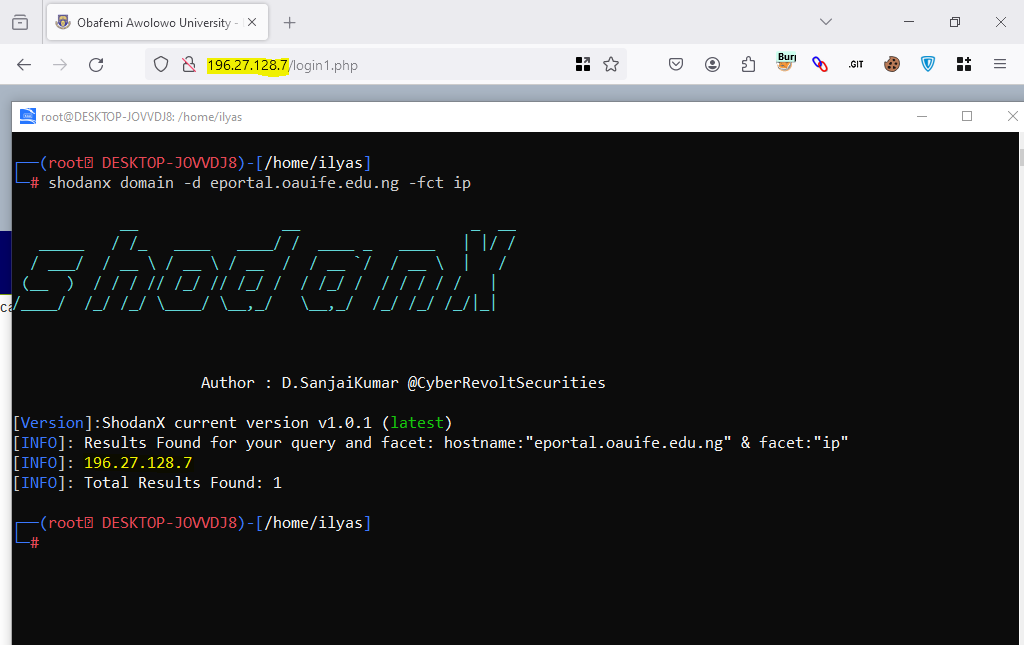The height and width of the screenshot is (645, 1024).
Task: Save page to Pocket
Action: click(x=676, y=64)
